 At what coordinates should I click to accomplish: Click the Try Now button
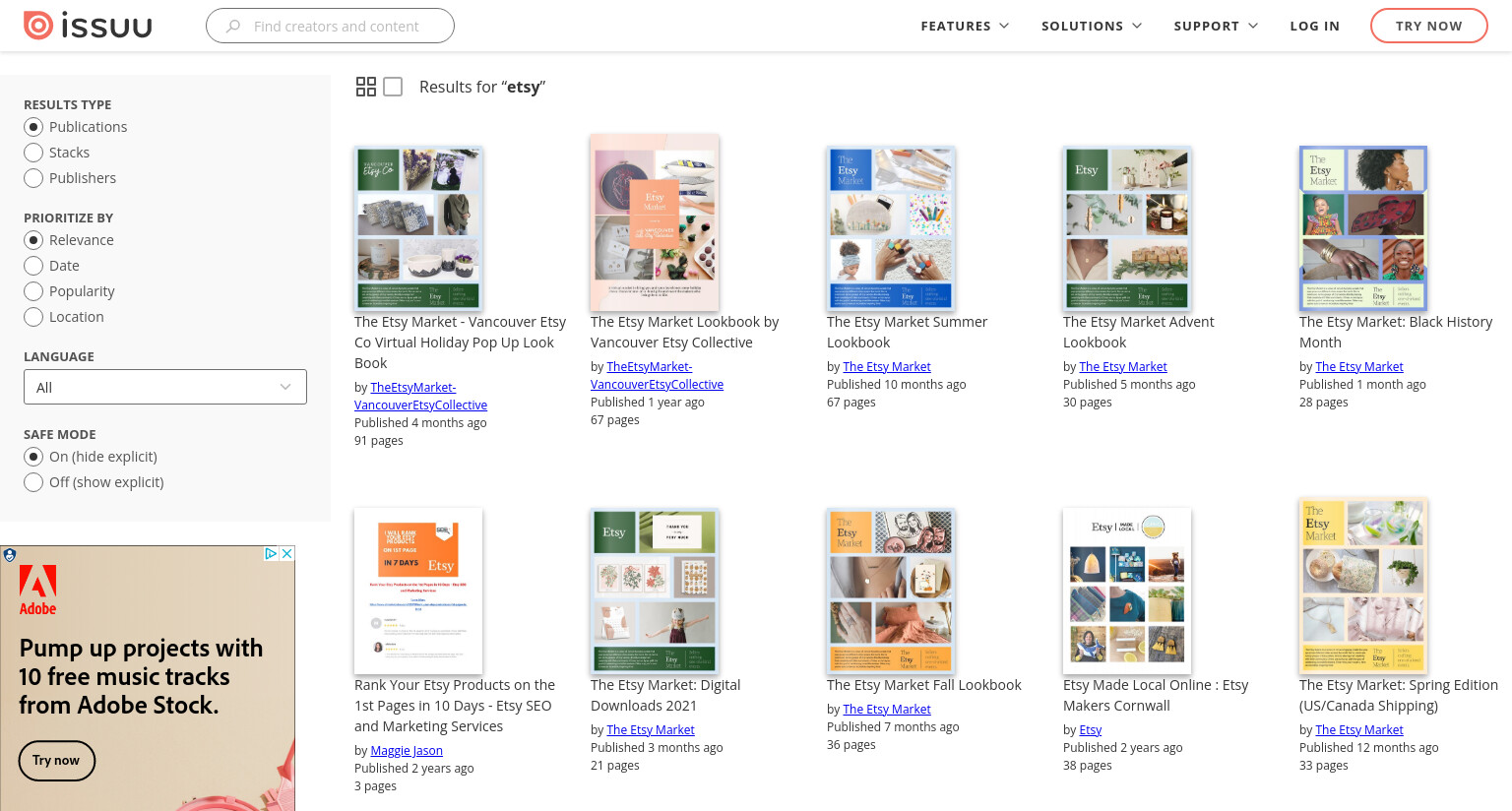pyautogui.click(x=1428, y=26)
